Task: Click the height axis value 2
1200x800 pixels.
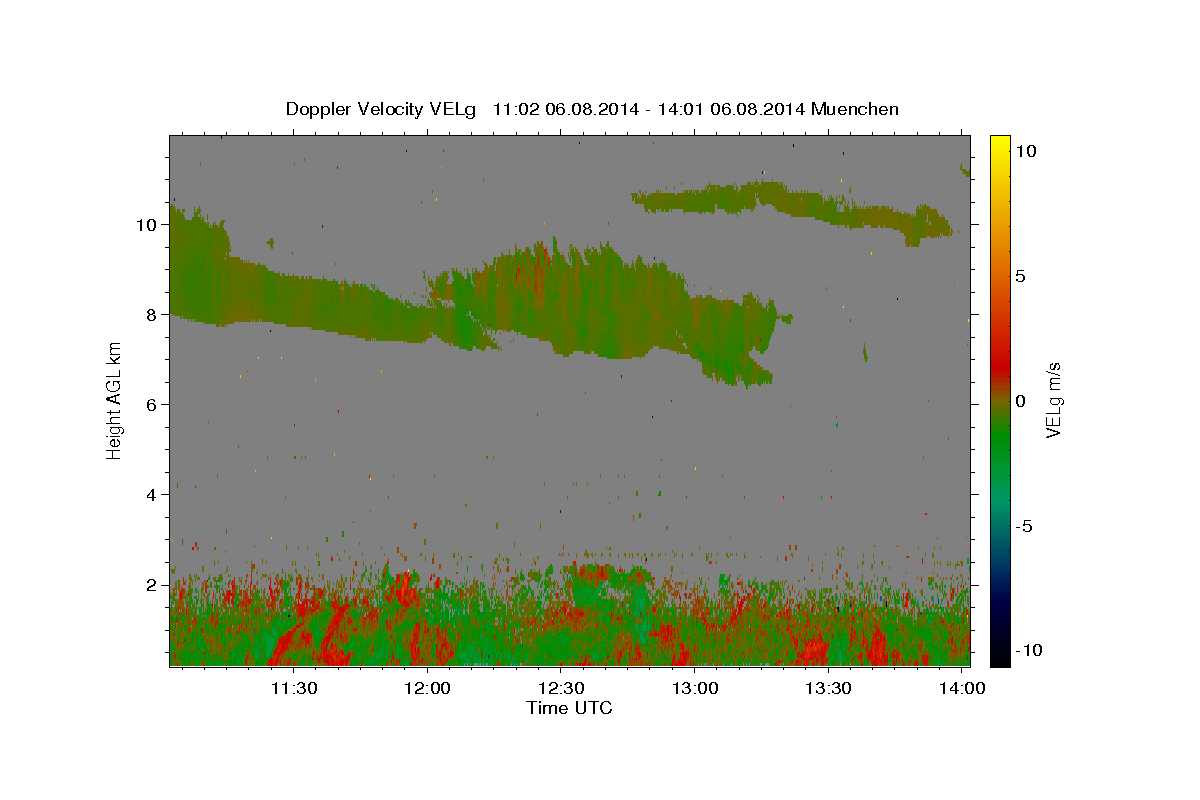Action: pyautogui.click(x=152, y=585)
